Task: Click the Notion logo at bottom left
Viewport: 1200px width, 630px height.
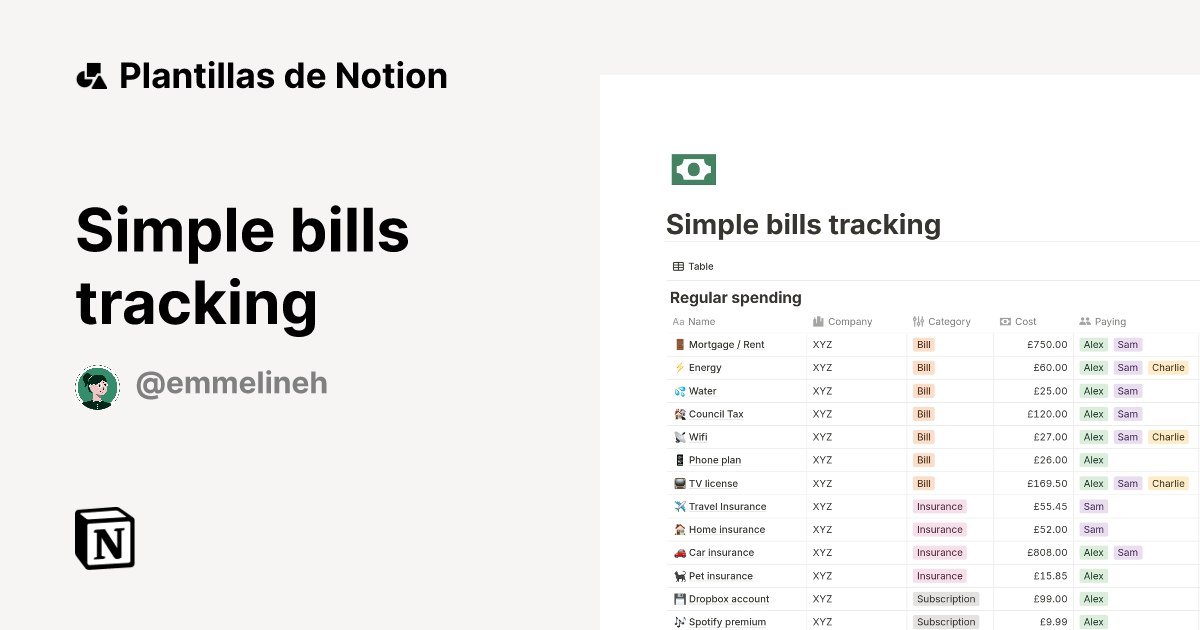Action: (x=104, y=539)
